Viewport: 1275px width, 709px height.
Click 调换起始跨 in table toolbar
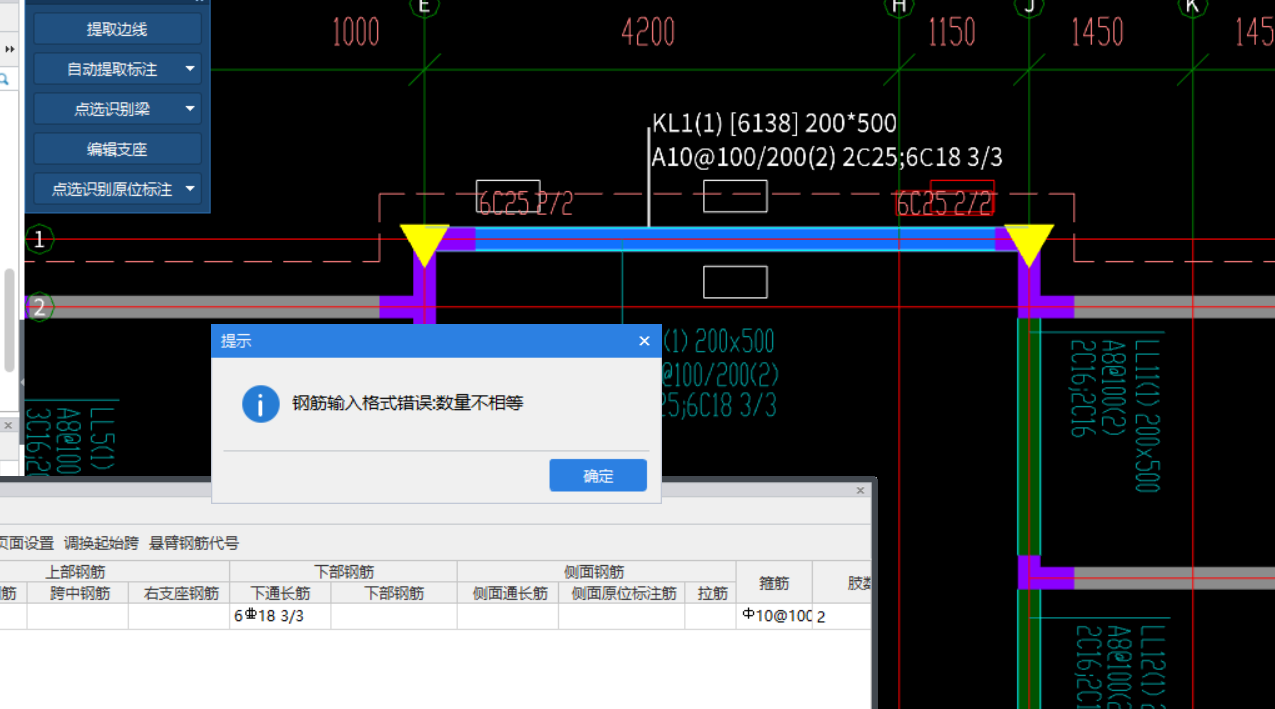point(101,543)
